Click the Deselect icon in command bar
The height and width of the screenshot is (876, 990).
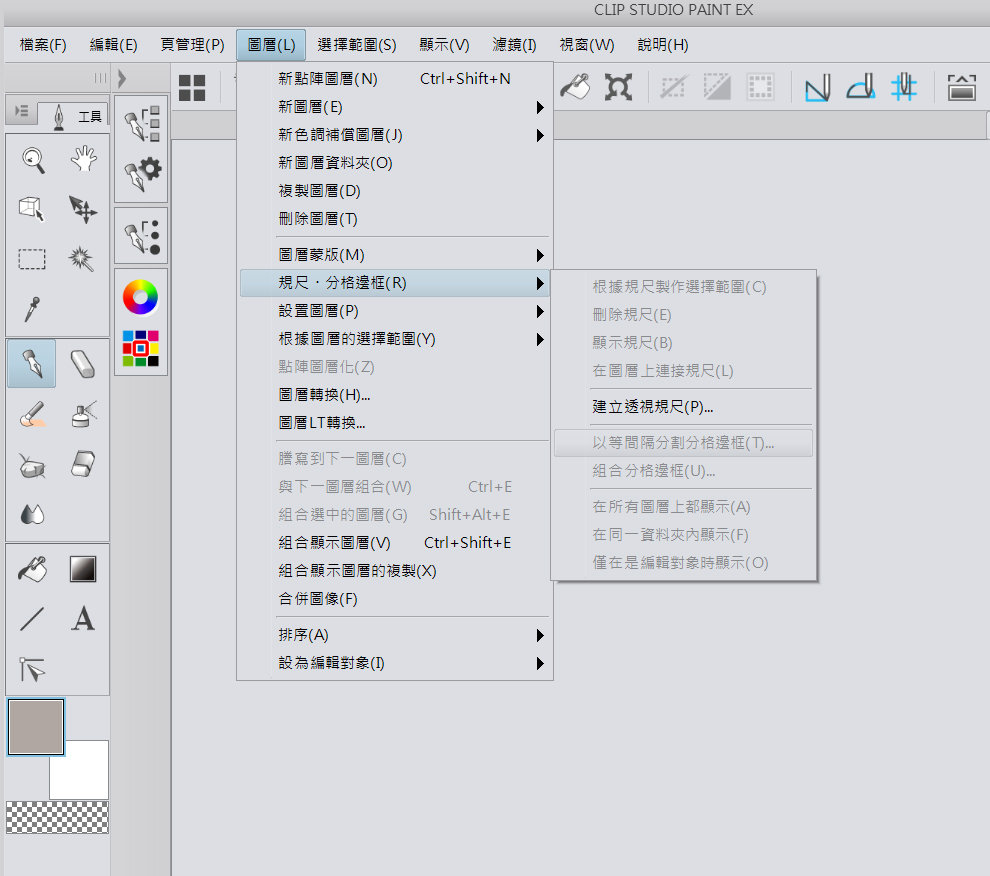[x=673, y=87]
